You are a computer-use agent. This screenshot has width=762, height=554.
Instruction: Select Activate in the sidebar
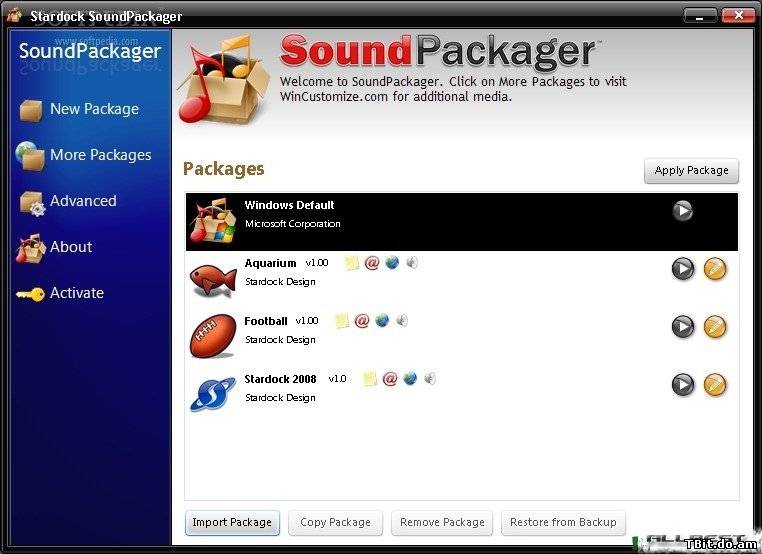(x=77, y=293)
